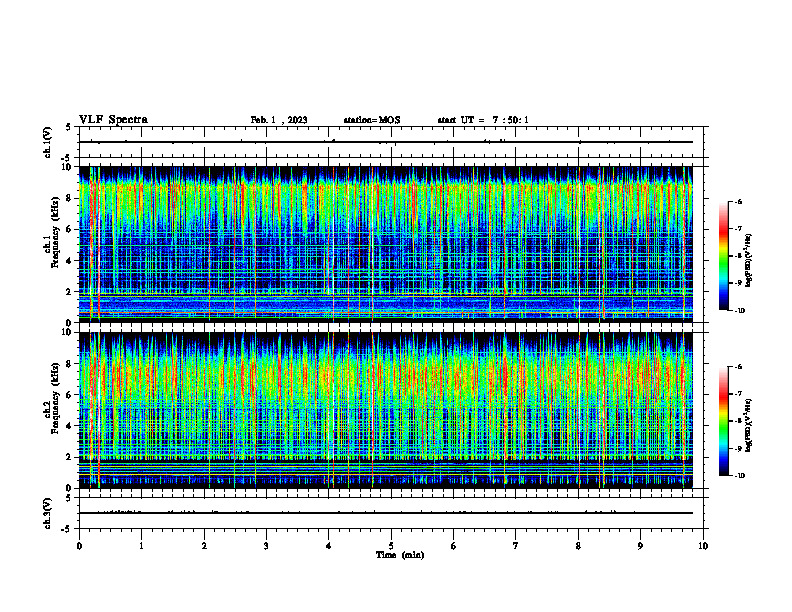The width and height of the screenshot is (792, 612).
Task: Click the ch.3 voltage waveform strip
Action: point(391,513)
